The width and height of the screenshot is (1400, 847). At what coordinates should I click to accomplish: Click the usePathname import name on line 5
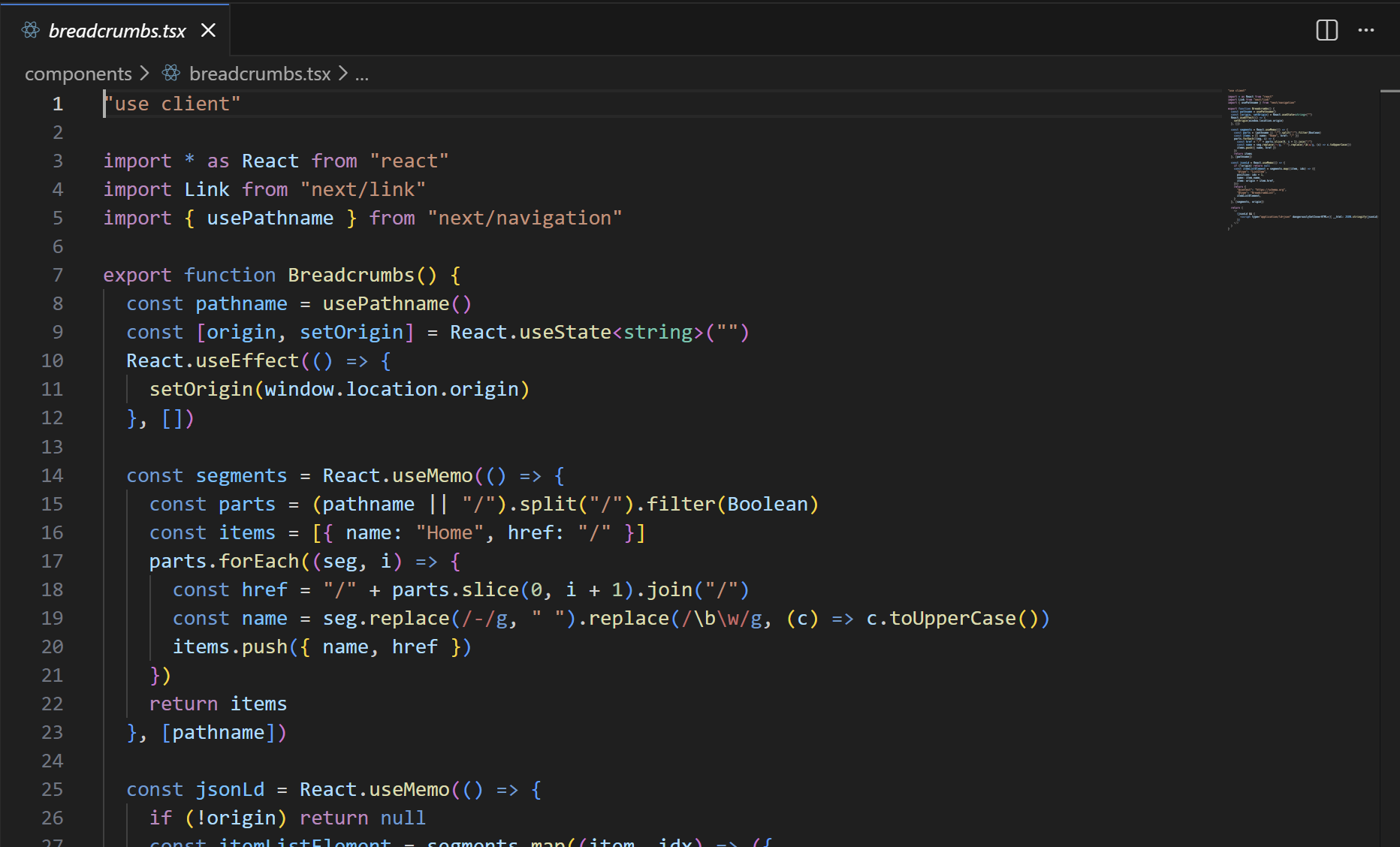pyautogui.click(x=270, y=219)
